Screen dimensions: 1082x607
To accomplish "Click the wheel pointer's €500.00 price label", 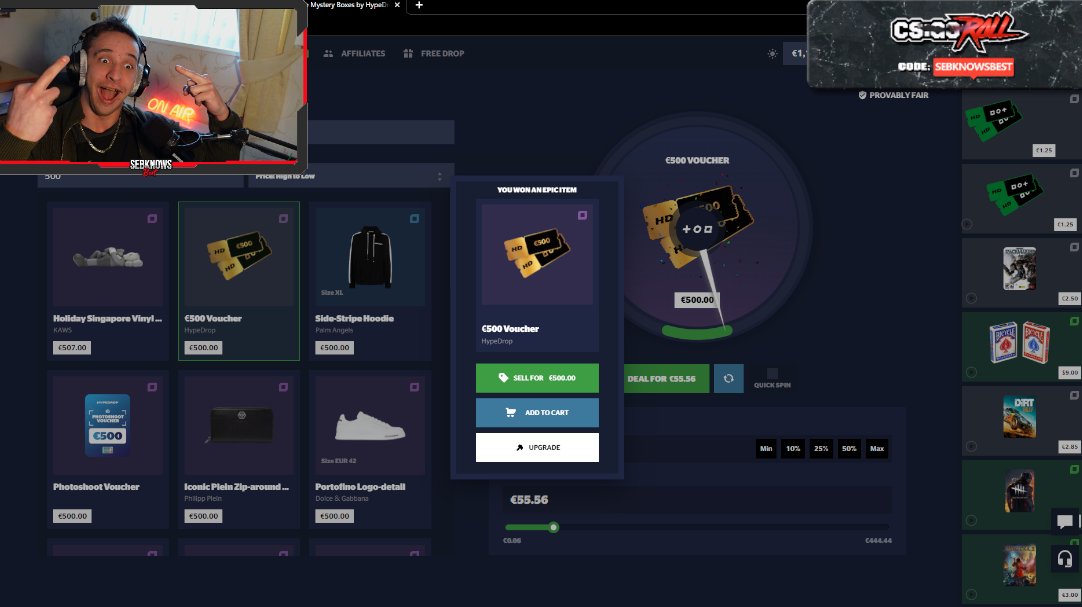I will click(x=697, y=300).
